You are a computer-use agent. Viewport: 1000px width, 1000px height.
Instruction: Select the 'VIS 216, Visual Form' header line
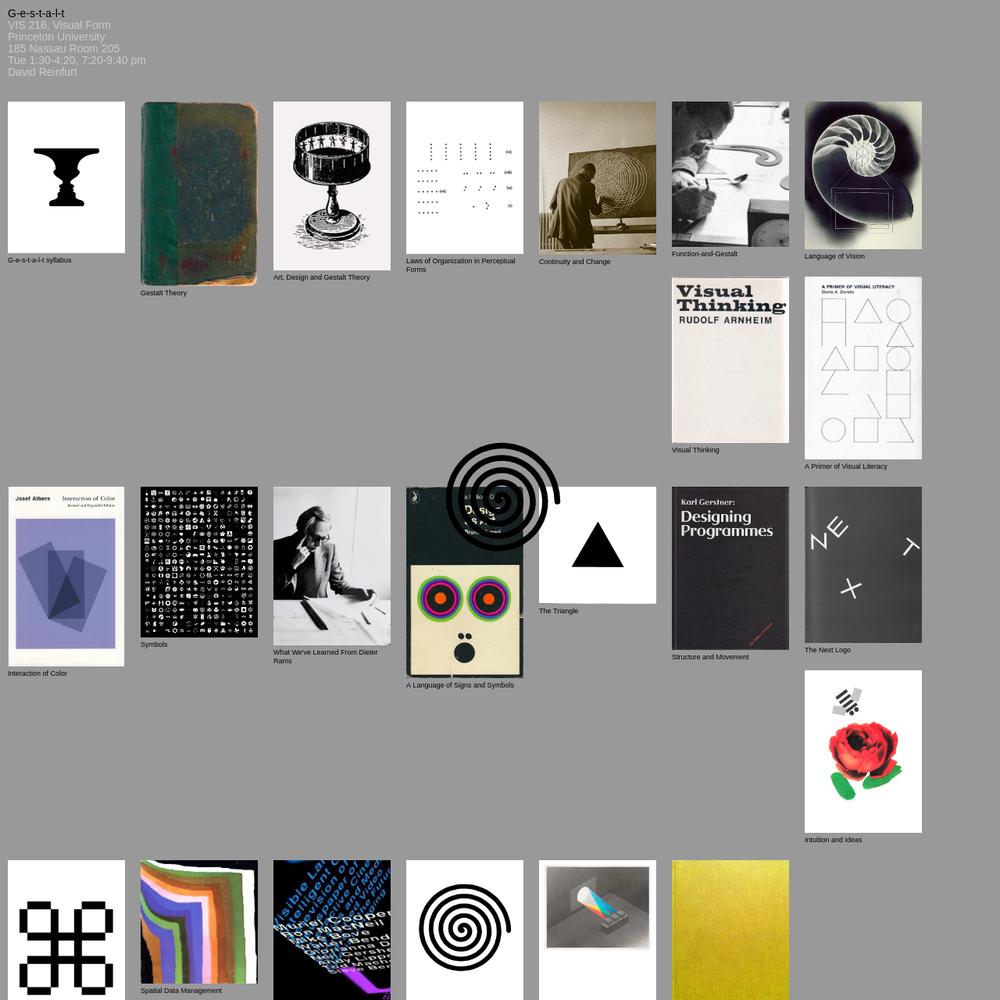pyautogui.click(x=59, y=25)
